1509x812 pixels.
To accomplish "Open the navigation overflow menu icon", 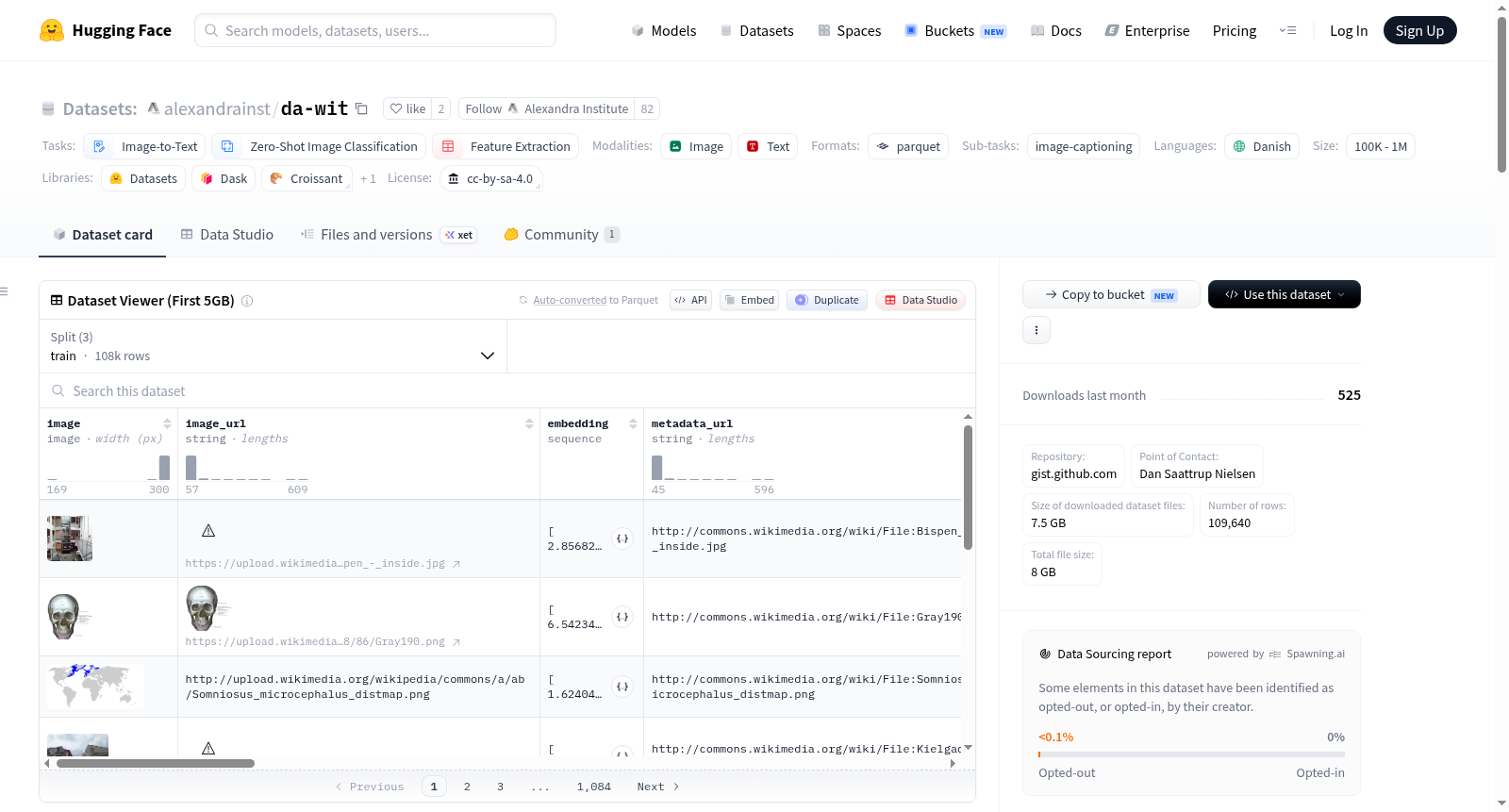I will [x=1287, y=30].
